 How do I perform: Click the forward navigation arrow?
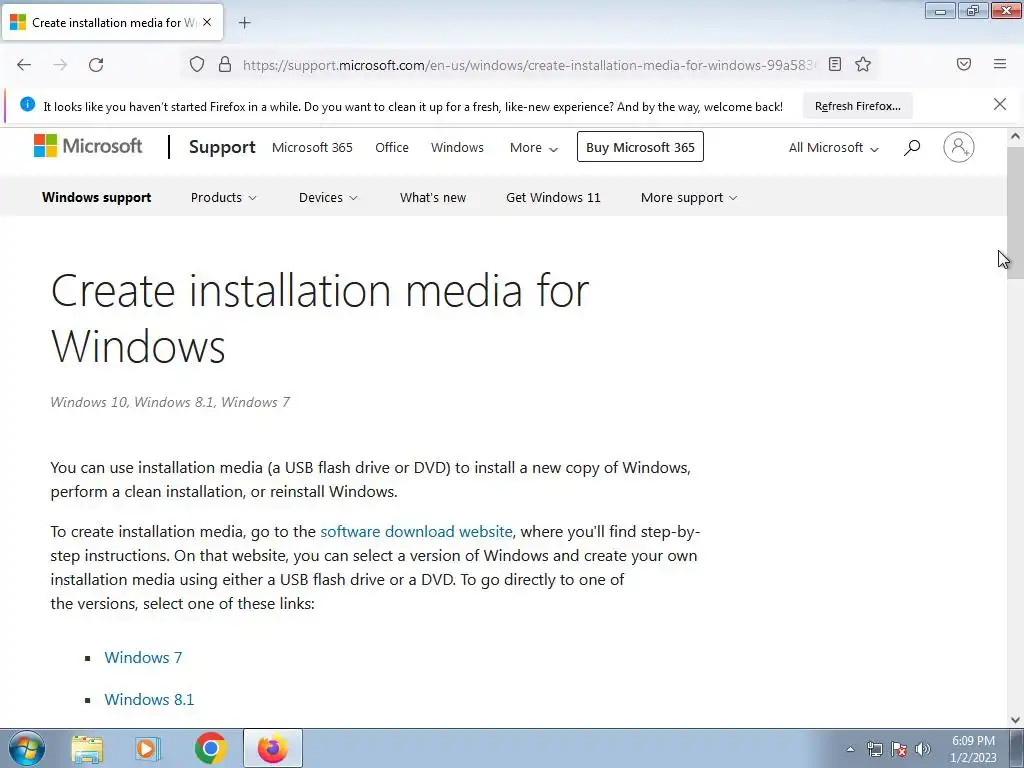[x=60, y=65]
